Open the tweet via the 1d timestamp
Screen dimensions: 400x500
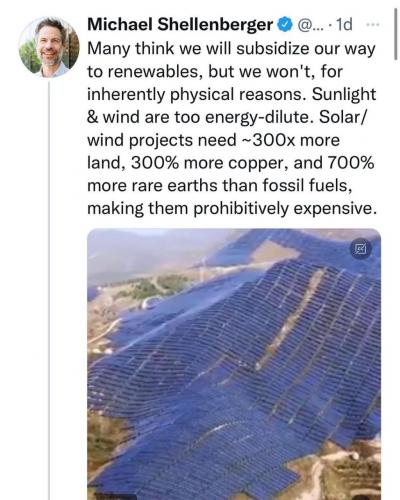pos(344,25)
